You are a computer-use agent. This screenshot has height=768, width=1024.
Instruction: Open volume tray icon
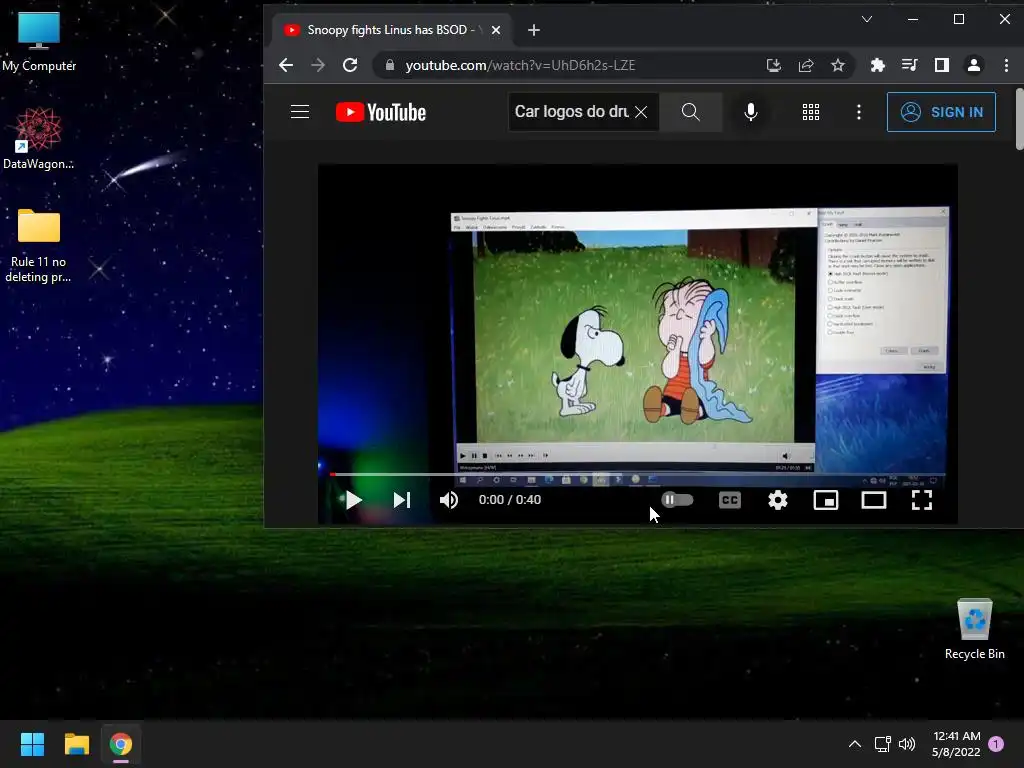coord(906,744)
